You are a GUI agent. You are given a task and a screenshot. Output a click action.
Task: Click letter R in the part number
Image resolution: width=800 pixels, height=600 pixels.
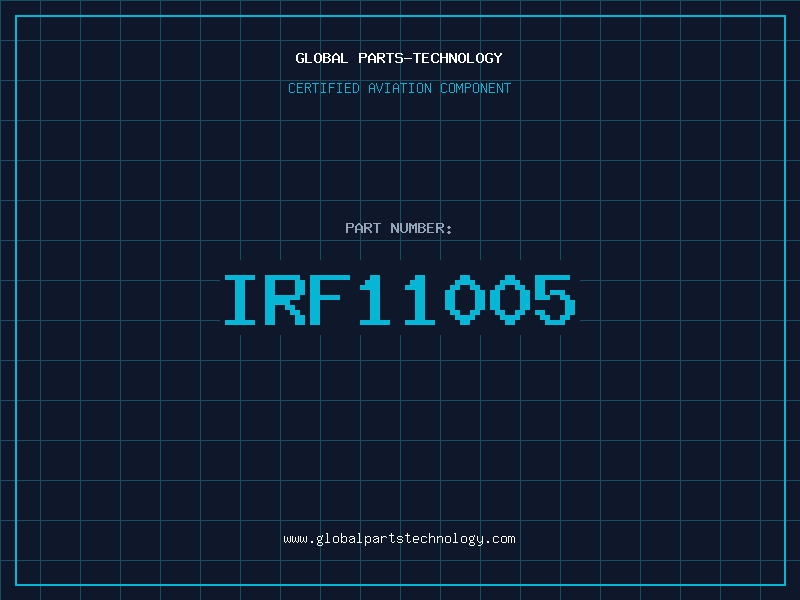pyautogui.click(x=287, y=300)
